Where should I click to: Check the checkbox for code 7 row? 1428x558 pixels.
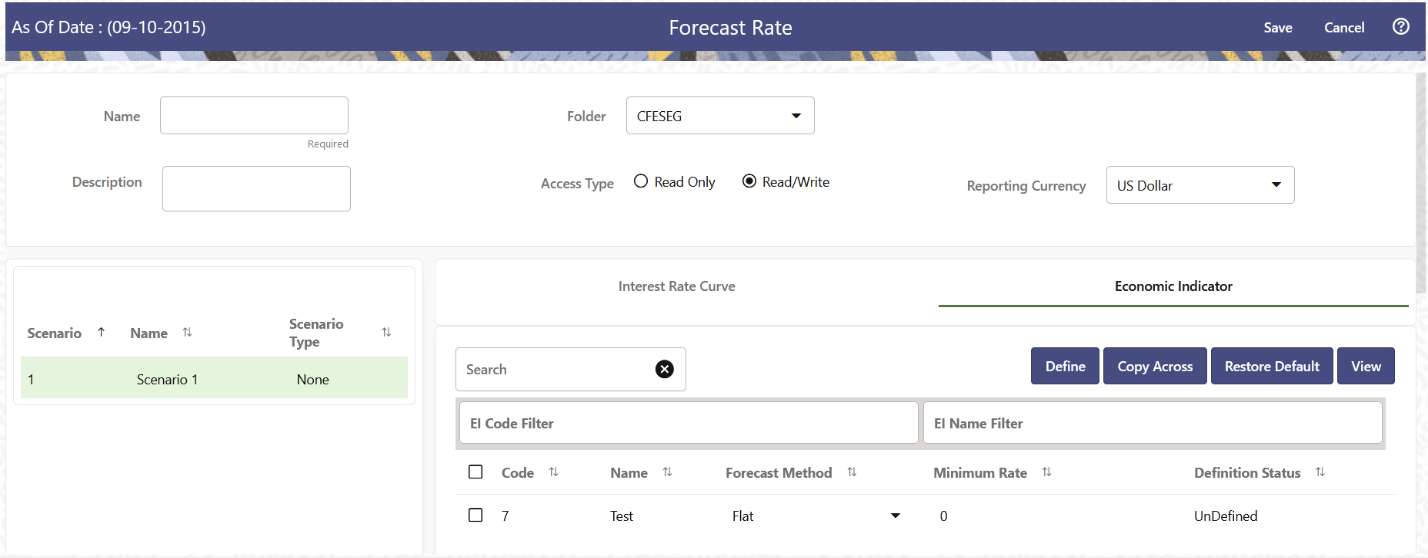476,515
